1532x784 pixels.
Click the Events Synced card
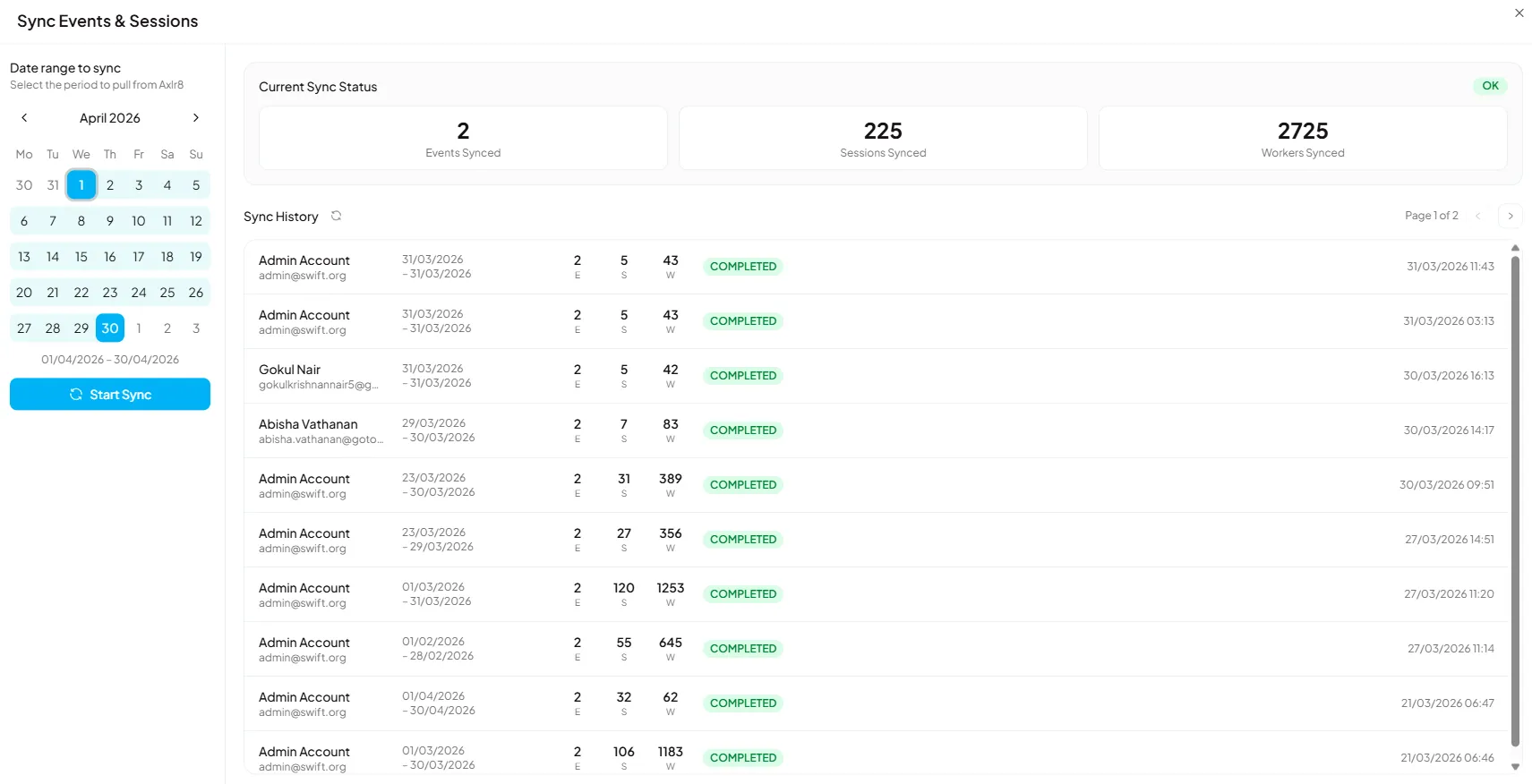pos(463,139)
